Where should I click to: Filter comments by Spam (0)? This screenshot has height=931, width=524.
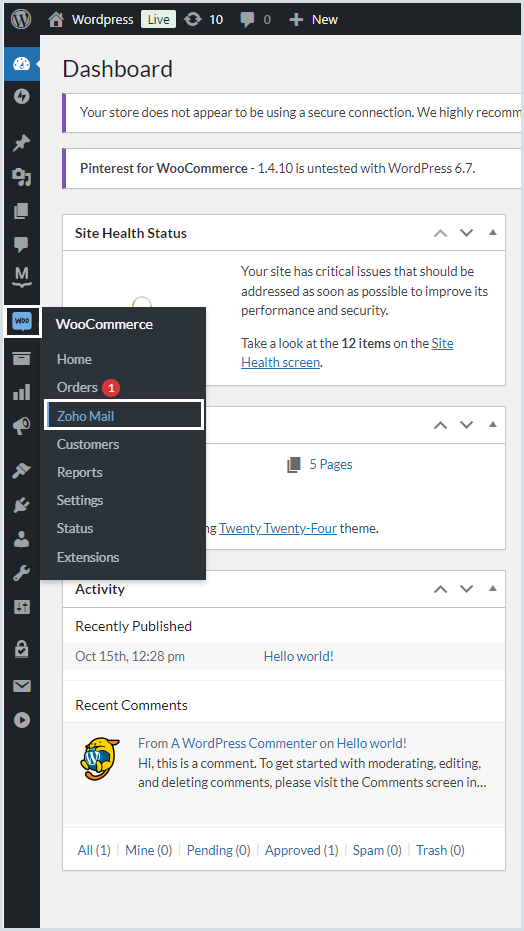point(377,850)
